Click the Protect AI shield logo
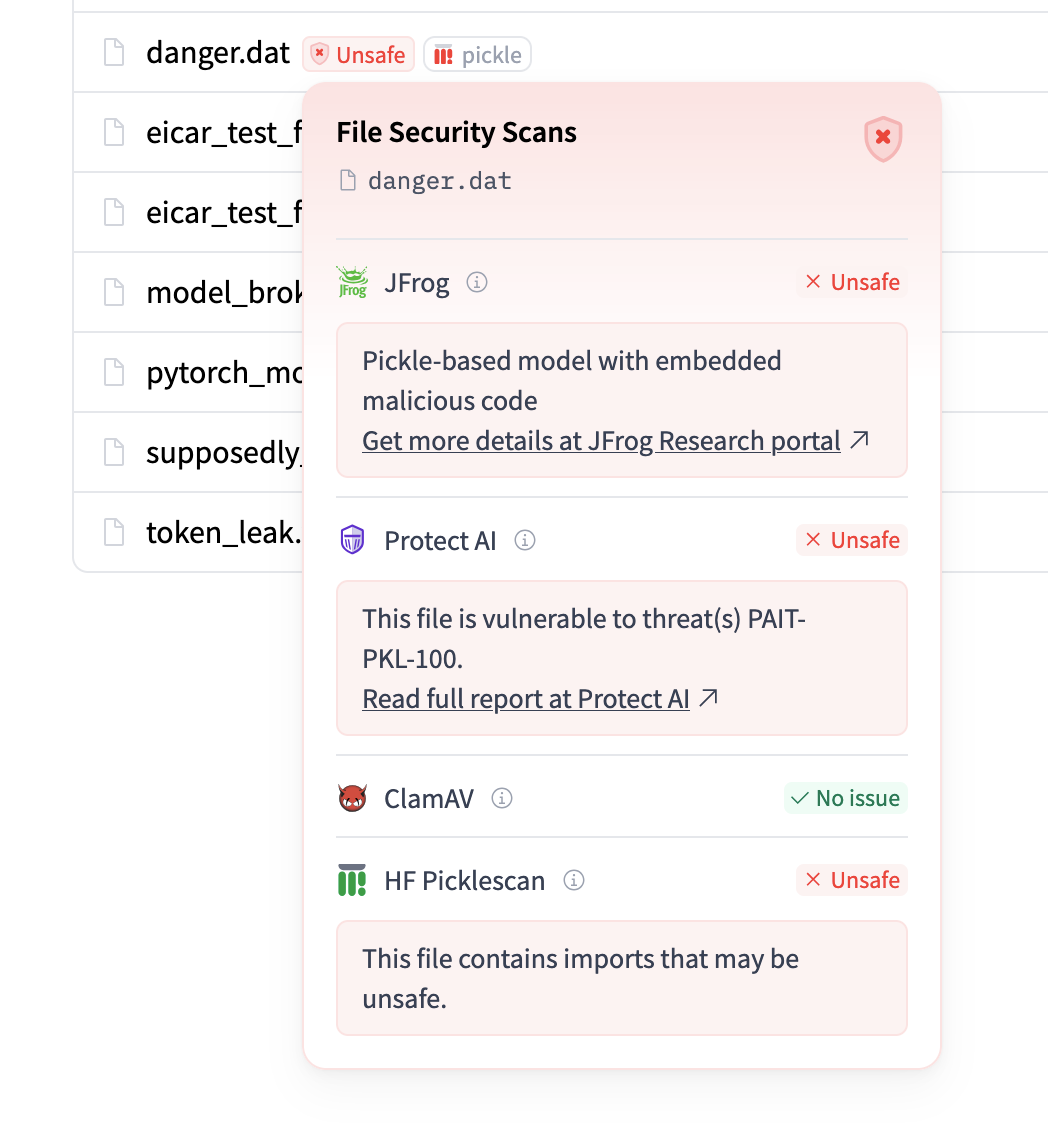This screenshot has height=1142, width=1048. (x=352, y=541)
